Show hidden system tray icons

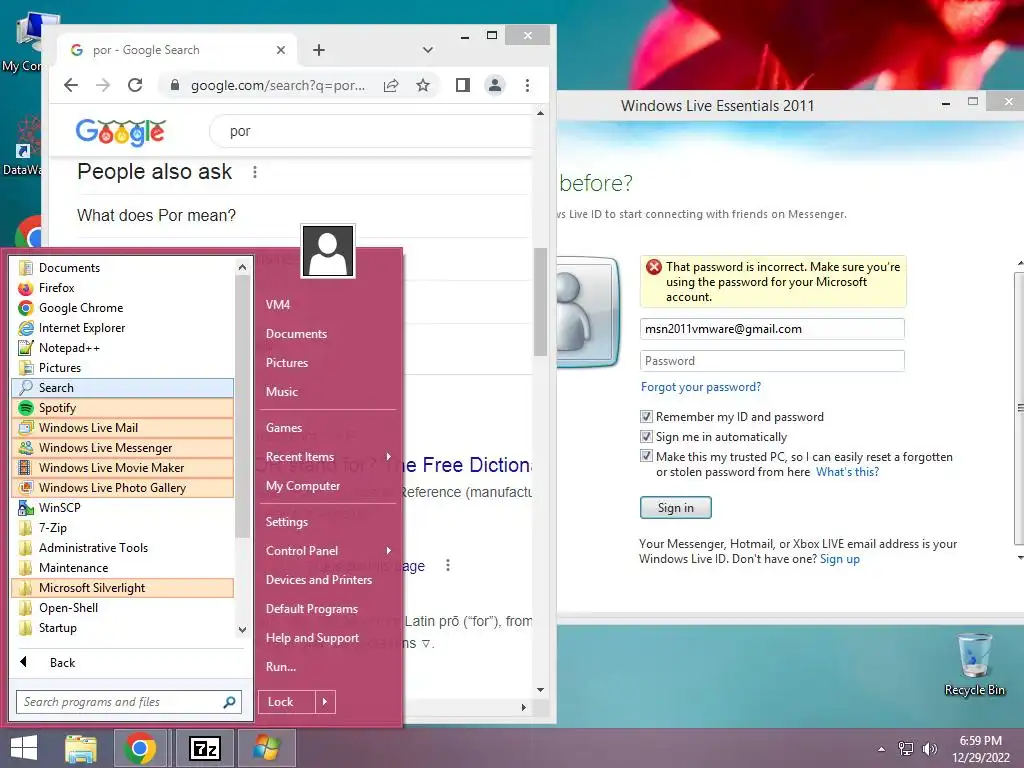(882, 749)
